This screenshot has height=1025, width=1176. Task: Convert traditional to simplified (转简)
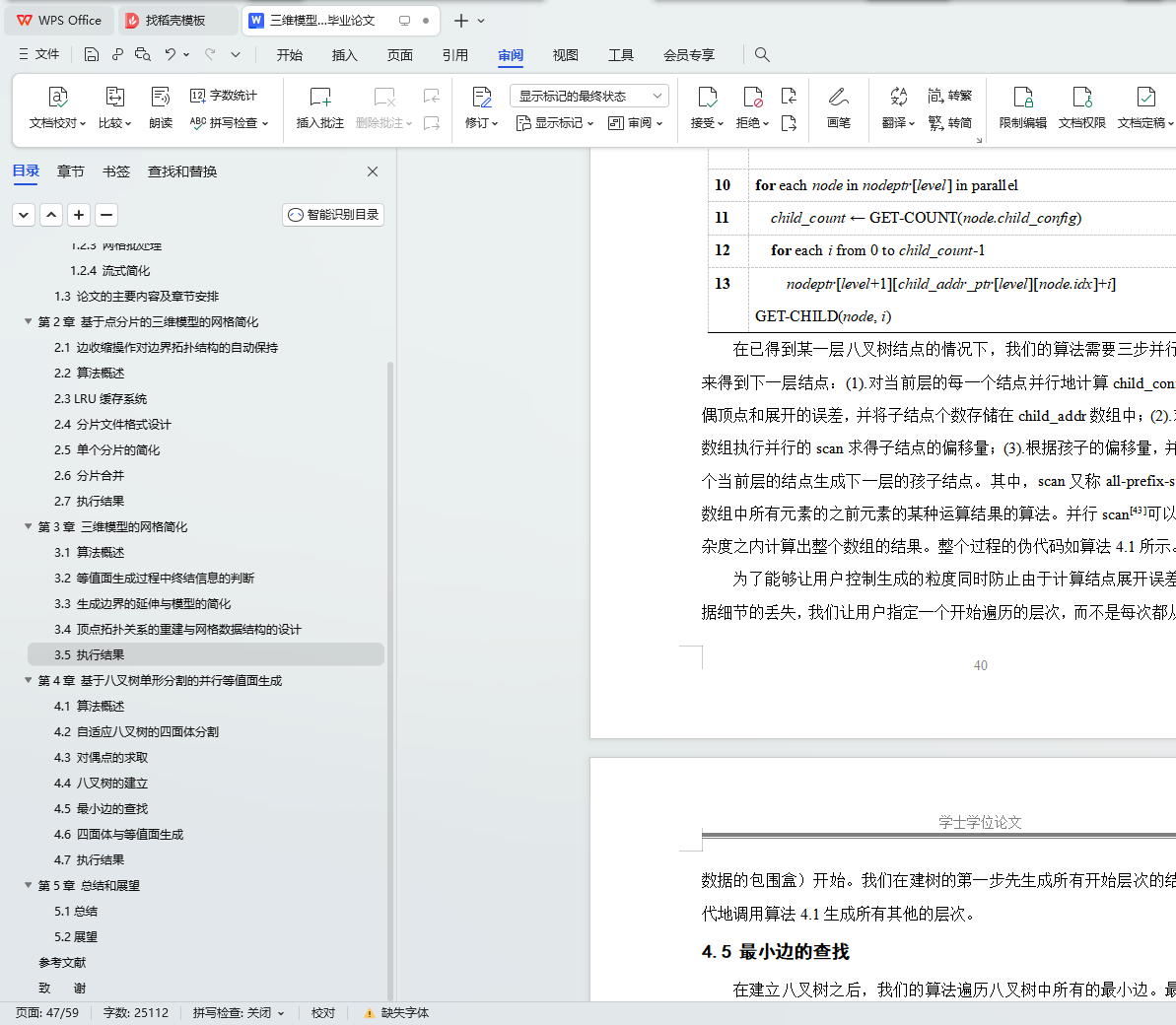(949, 123)
